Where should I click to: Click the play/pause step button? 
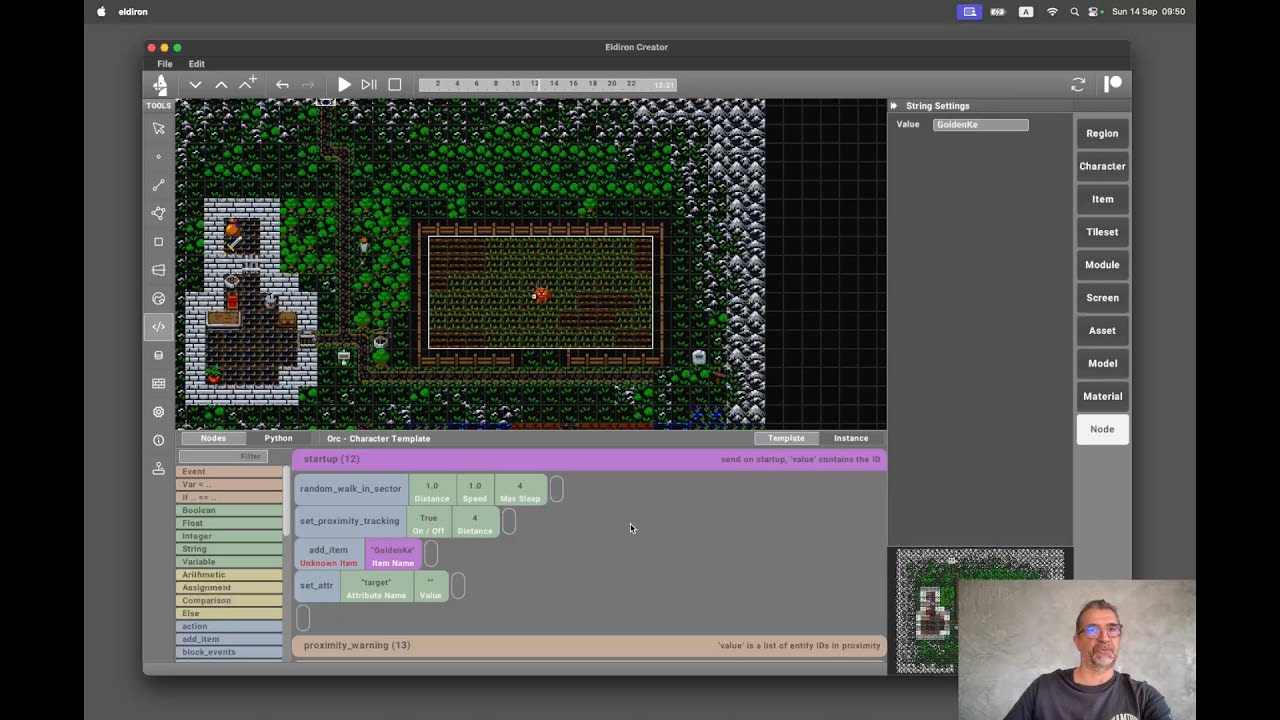tap(369, 85)
